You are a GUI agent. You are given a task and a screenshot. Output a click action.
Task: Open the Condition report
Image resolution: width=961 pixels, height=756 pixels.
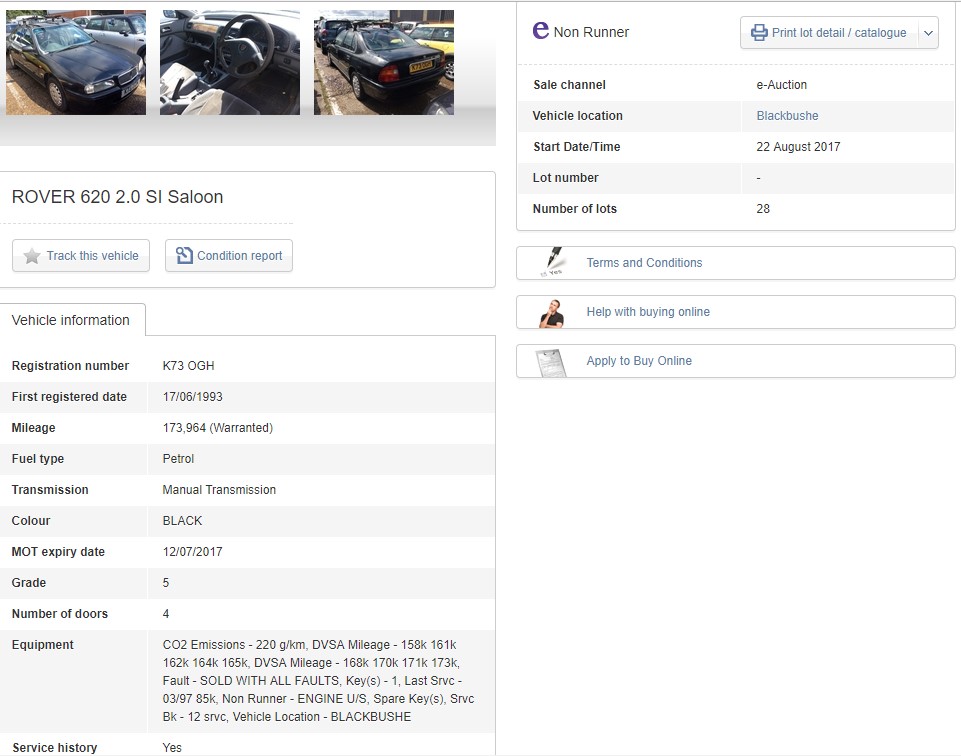229,255
